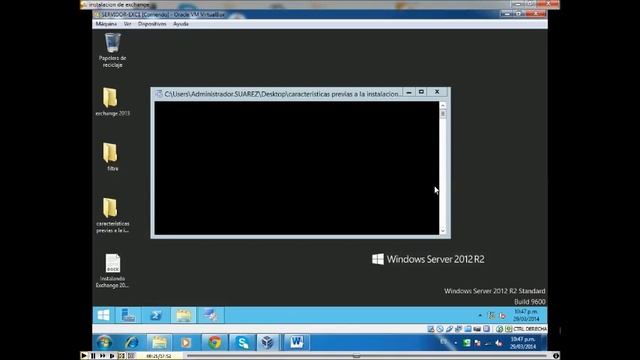Select the características previas folder icon
Image resolution: width=640 pixels, height=360 pixels.
coord(112,215)
